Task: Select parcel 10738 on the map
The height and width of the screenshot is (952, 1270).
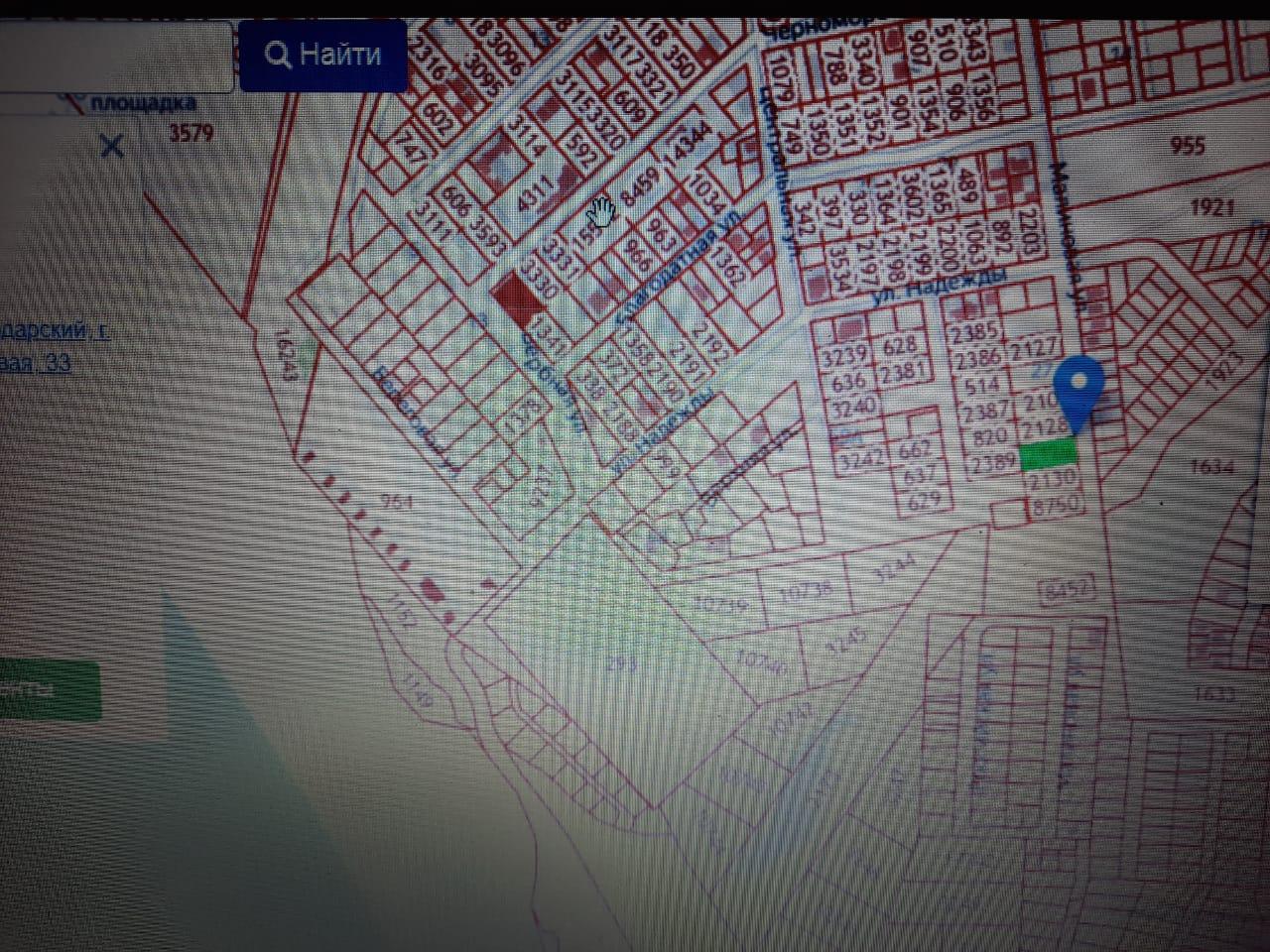Action: point(808,592)
